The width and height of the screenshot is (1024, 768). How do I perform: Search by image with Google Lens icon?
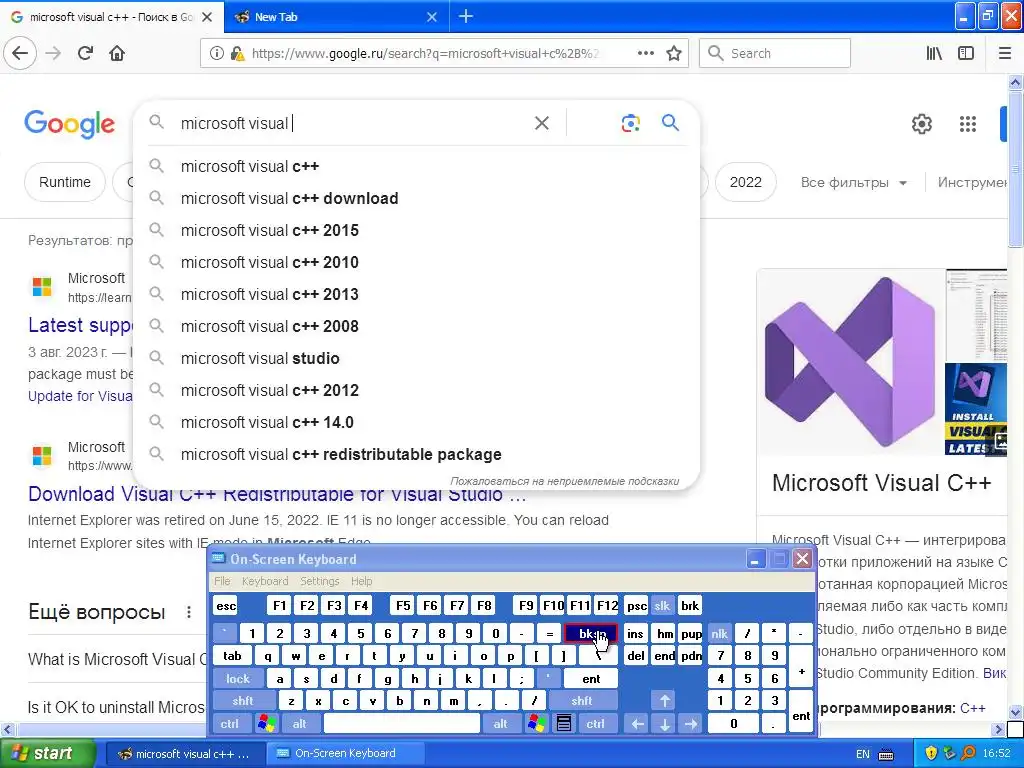click(630, 123)
